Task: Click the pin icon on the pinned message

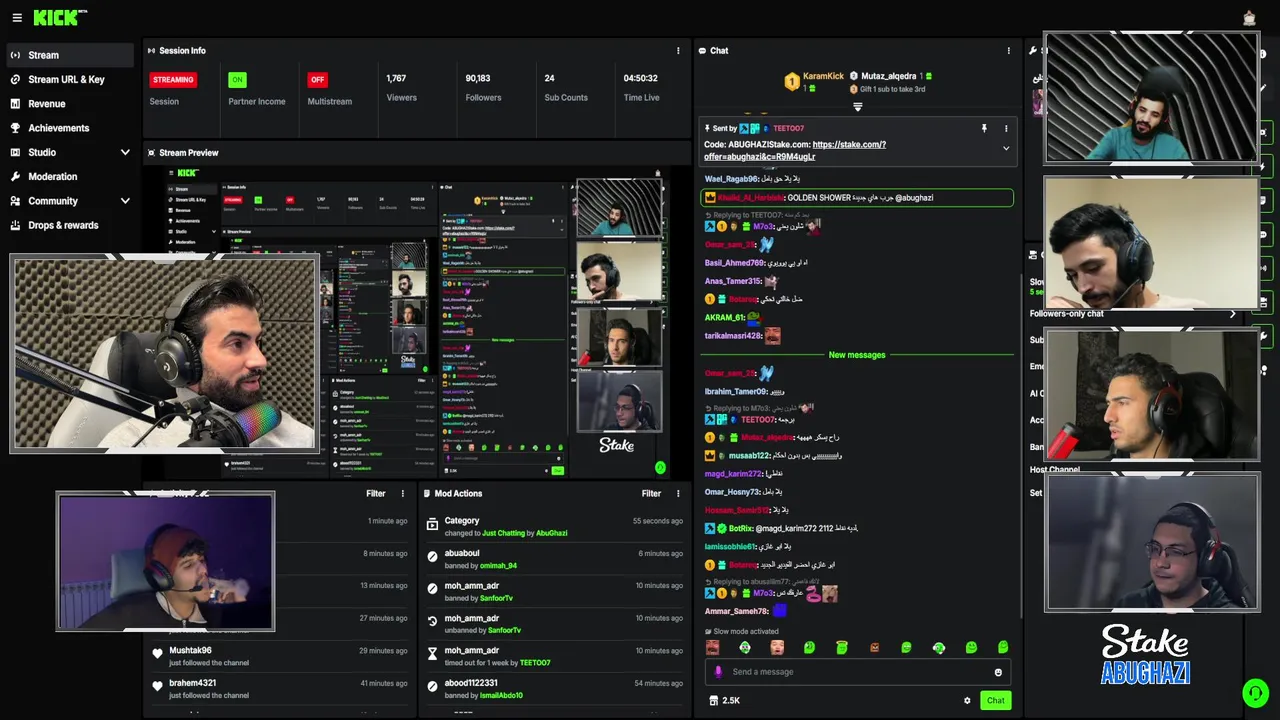Action: click(x=984, y=129)
